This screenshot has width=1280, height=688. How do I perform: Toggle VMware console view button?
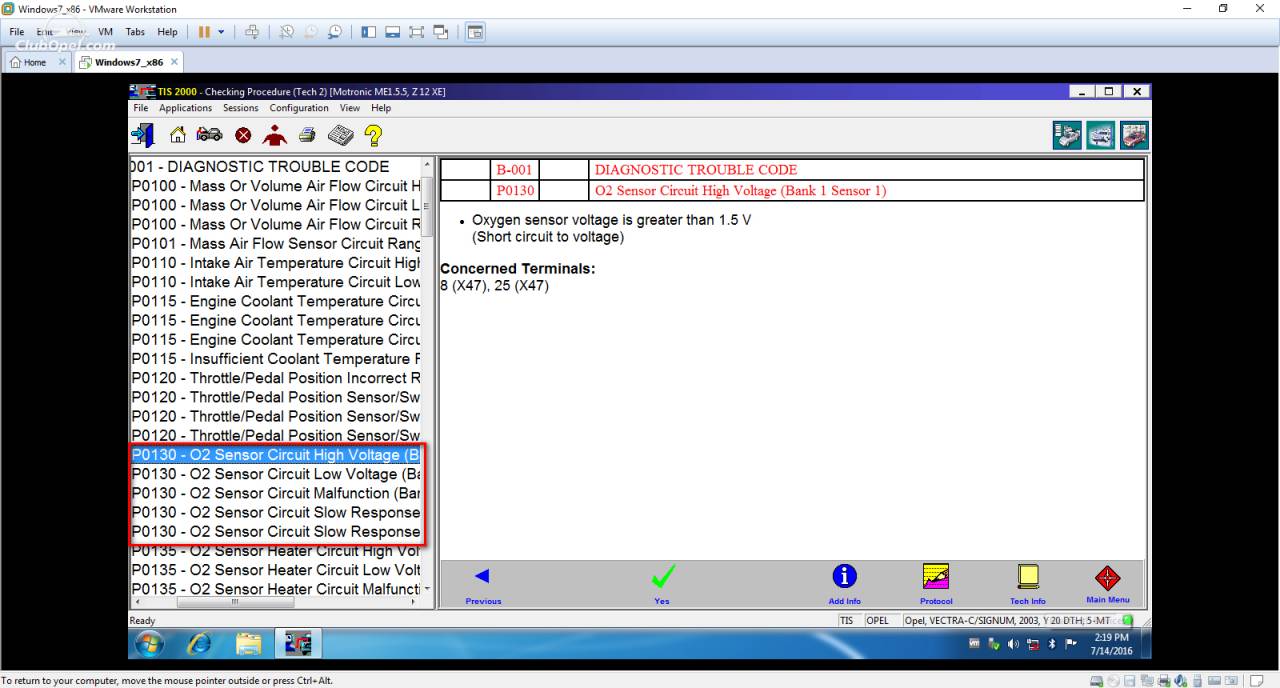(475, 32)
